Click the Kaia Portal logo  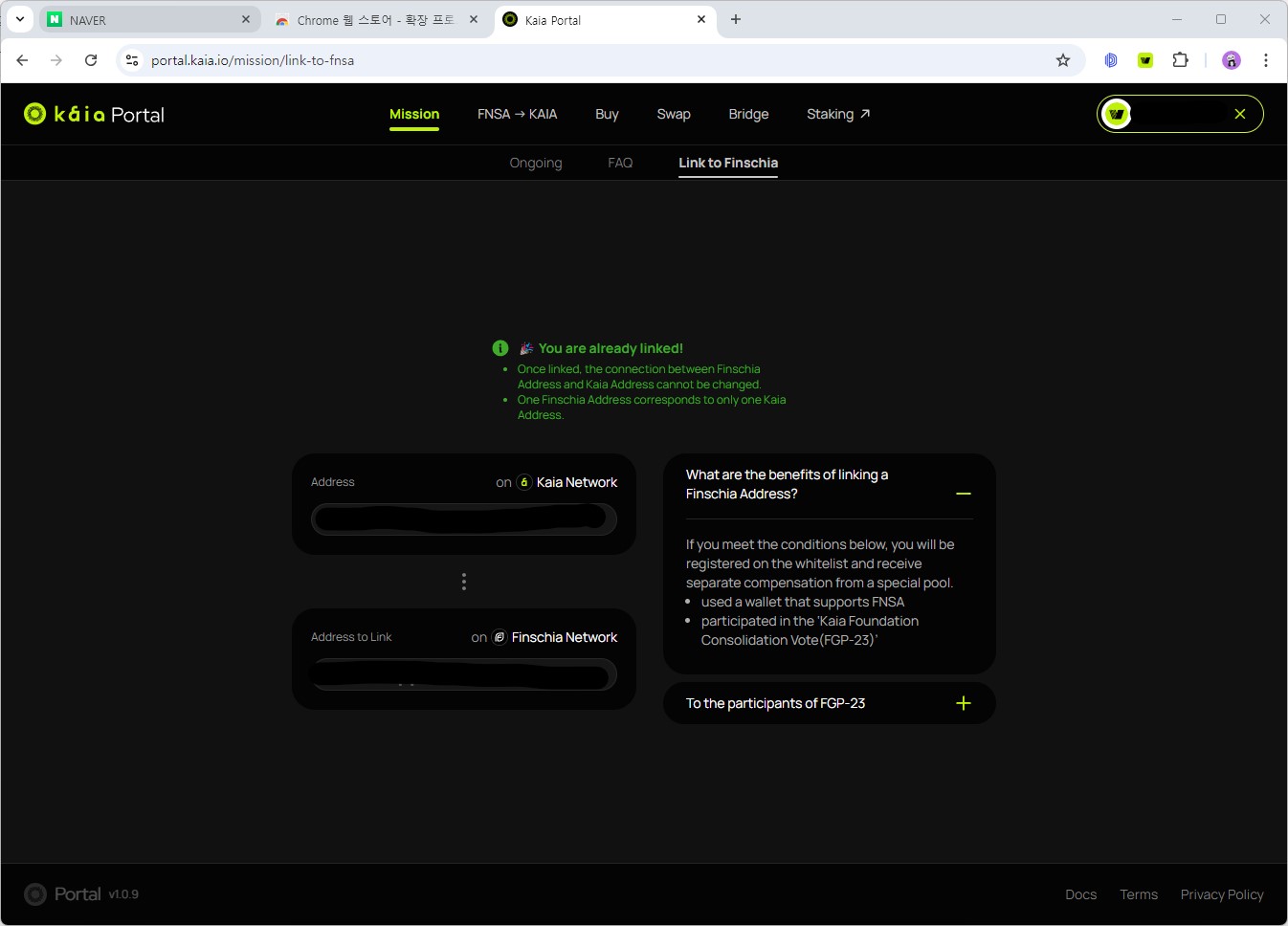click(x=94, y=115)
